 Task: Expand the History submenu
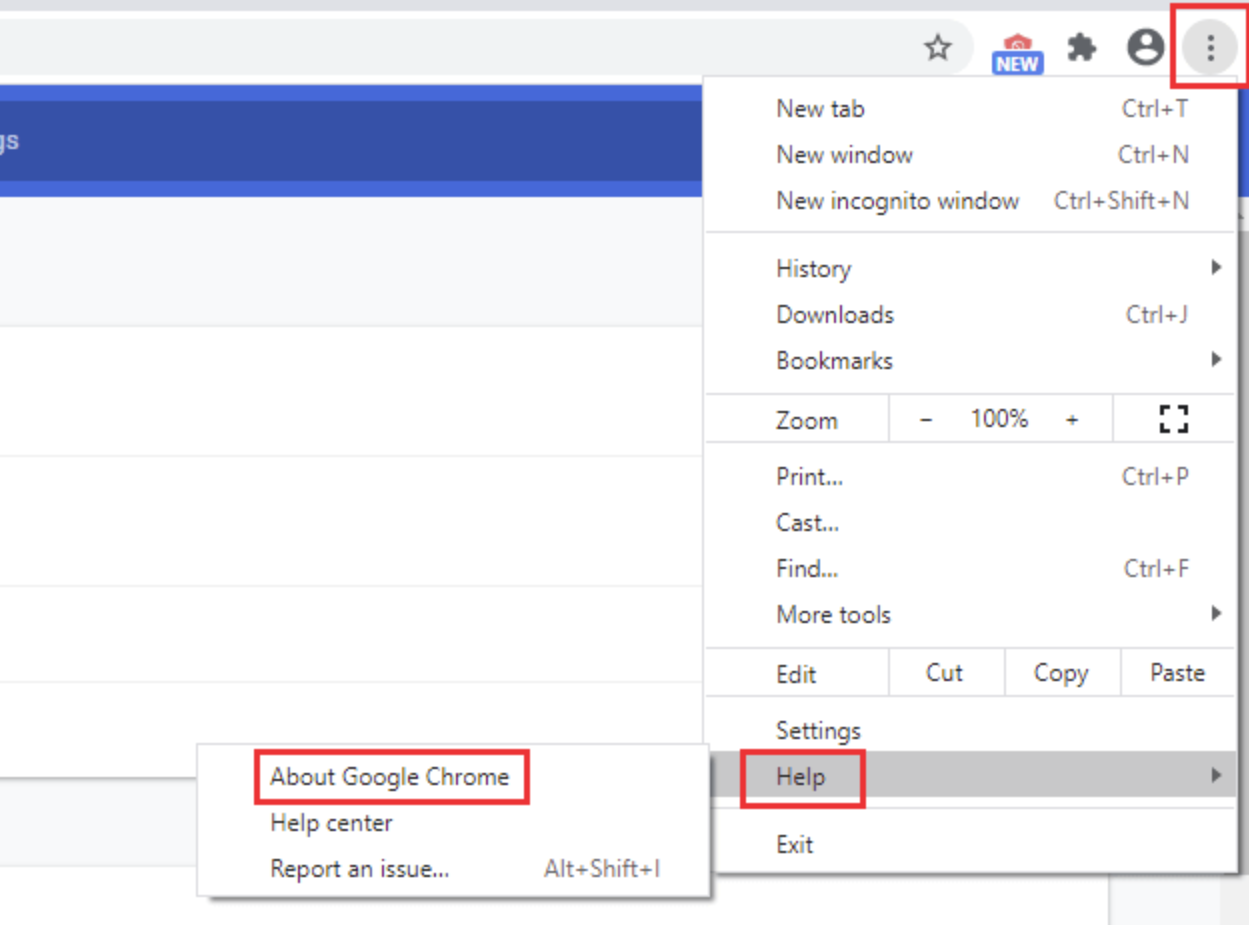click(x=970, y=268)
